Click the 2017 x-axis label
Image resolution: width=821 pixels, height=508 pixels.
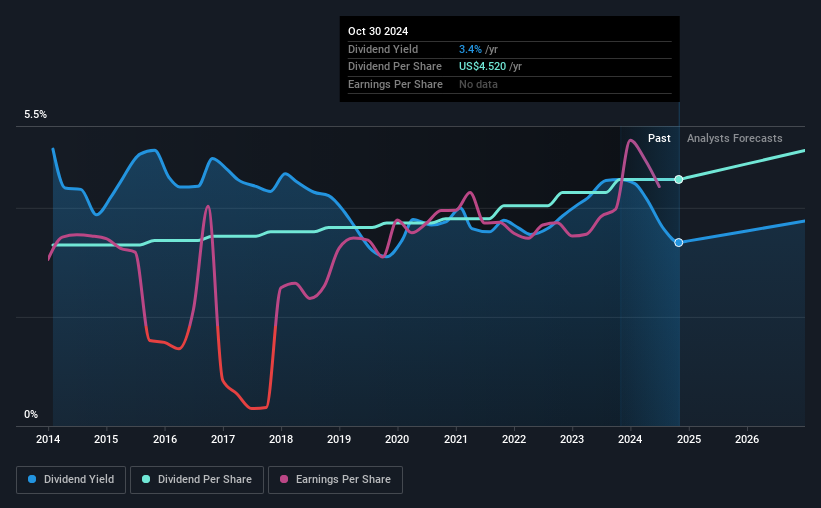click(223, 439)
